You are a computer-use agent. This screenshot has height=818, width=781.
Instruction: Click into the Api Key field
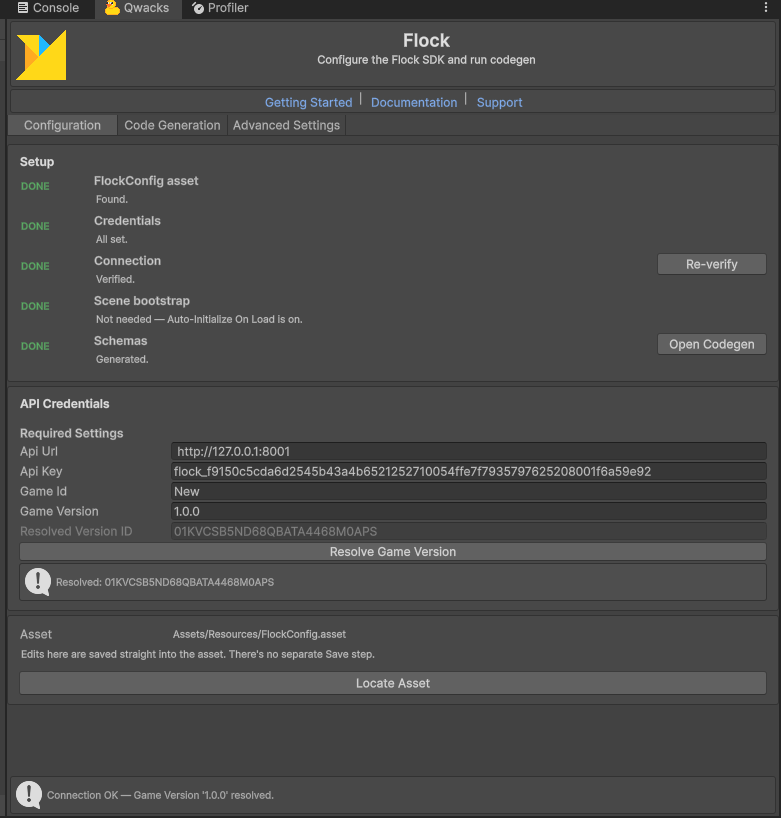tap(468, 471)
